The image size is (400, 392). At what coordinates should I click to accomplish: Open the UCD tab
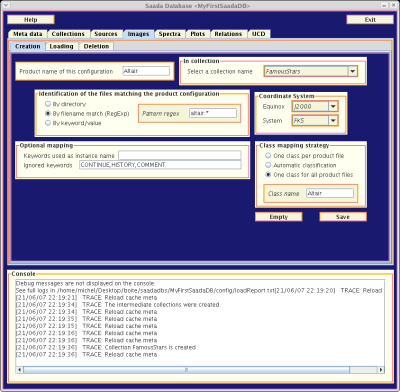259,34
